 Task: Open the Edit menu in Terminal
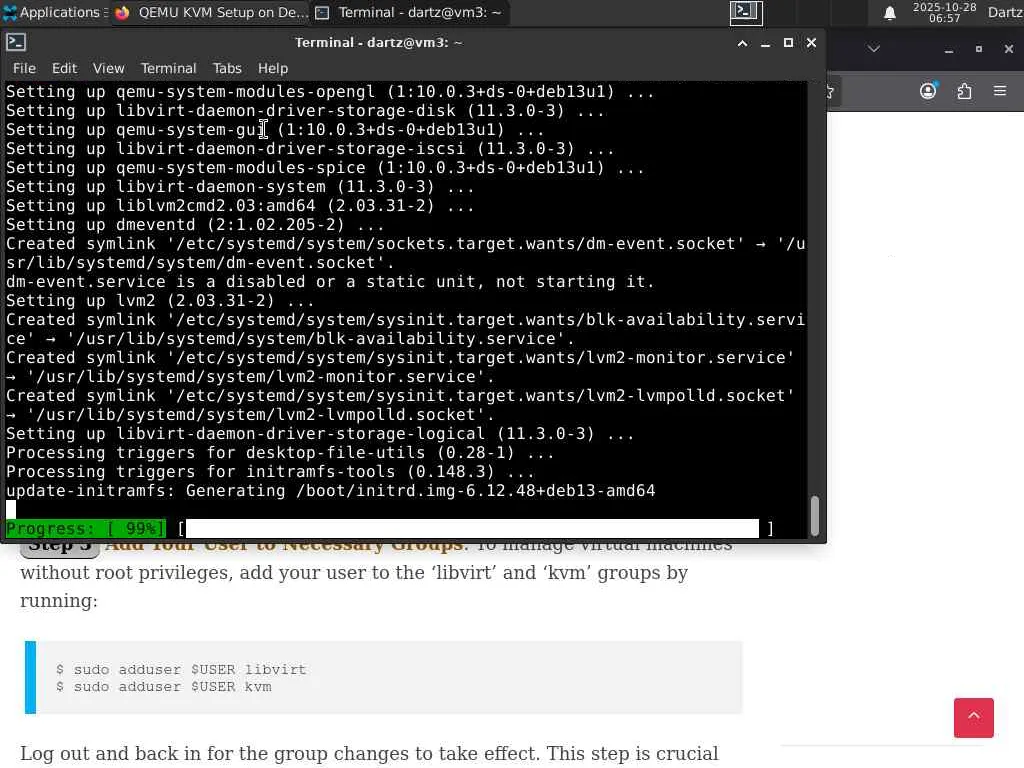[x=64, y=68]
